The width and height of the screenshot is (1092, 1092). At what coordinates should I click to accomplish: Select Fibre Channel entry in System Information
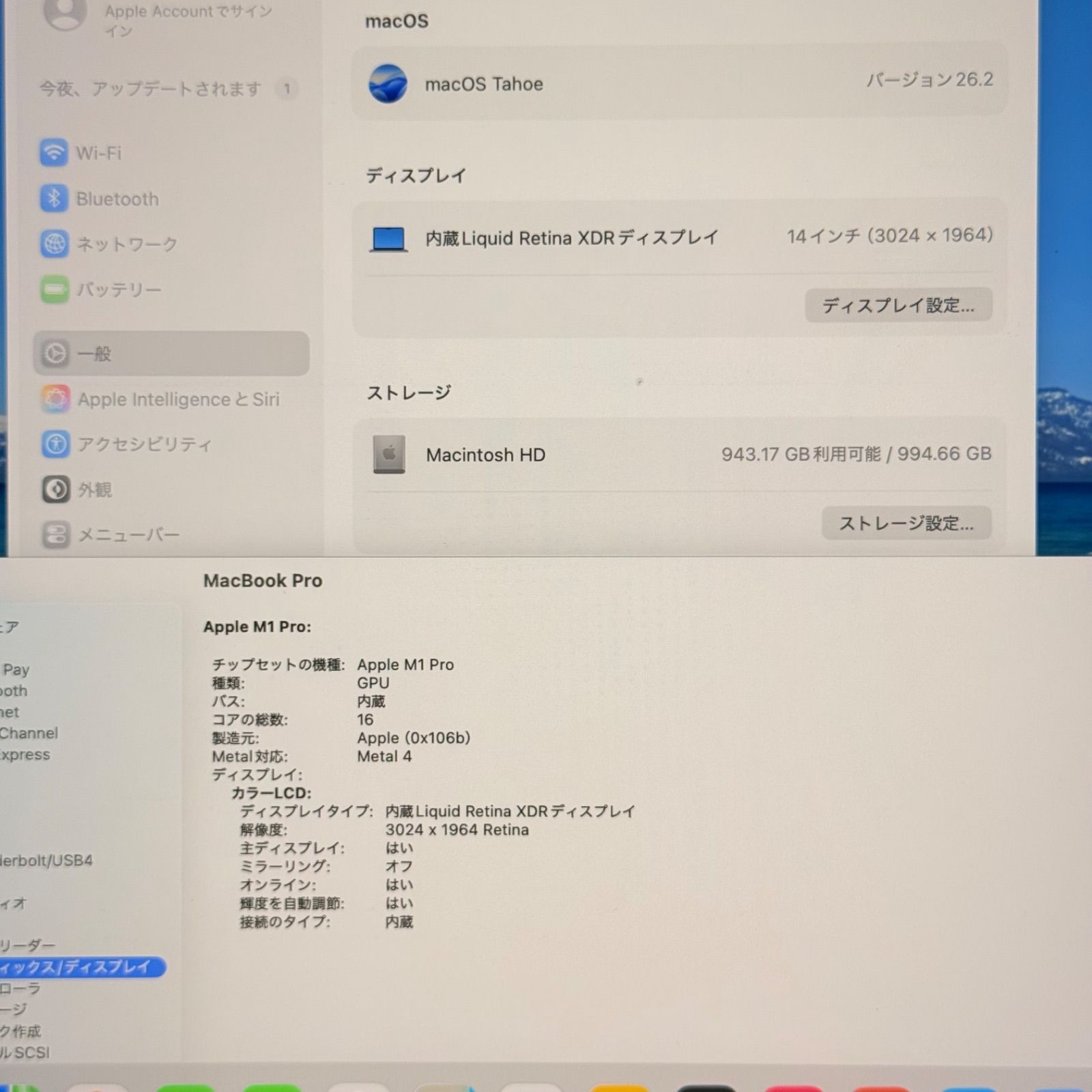tap(29, 733)
